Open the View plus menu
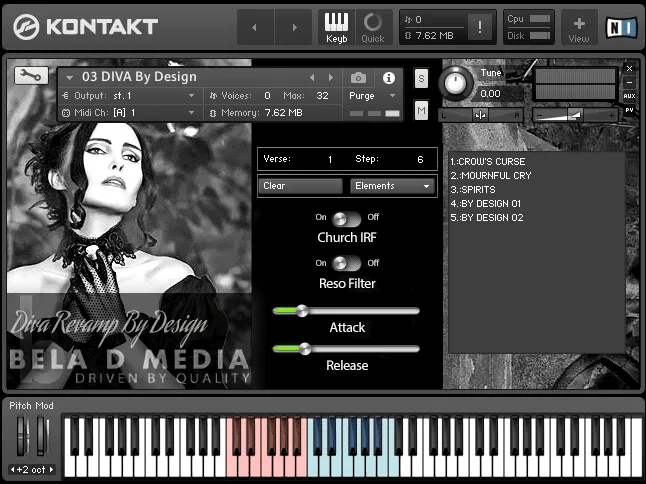Screen dimensions: 646x484 click(x=579, y=29)
